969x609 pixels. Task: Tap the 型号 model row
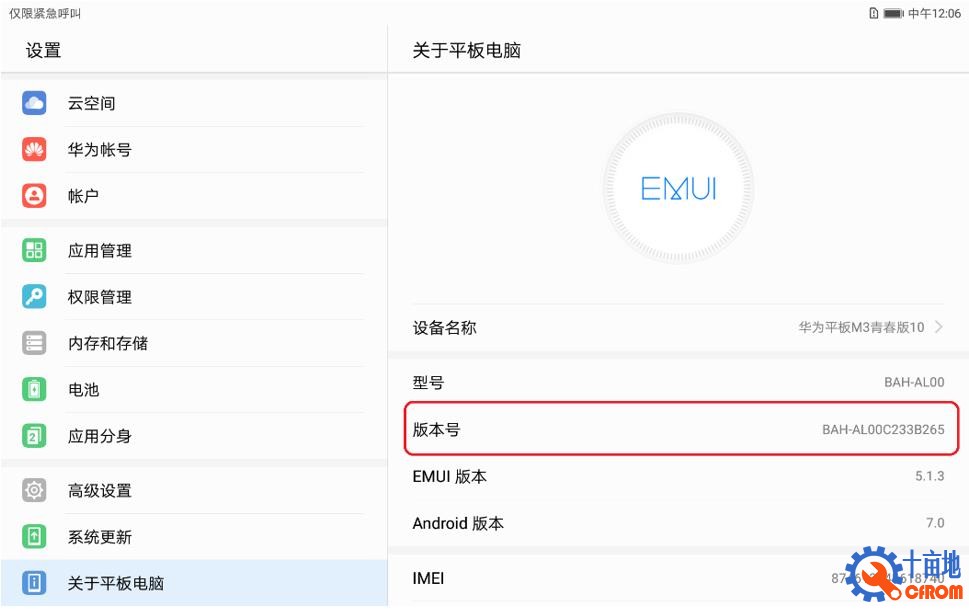click(x=678, y=382)
